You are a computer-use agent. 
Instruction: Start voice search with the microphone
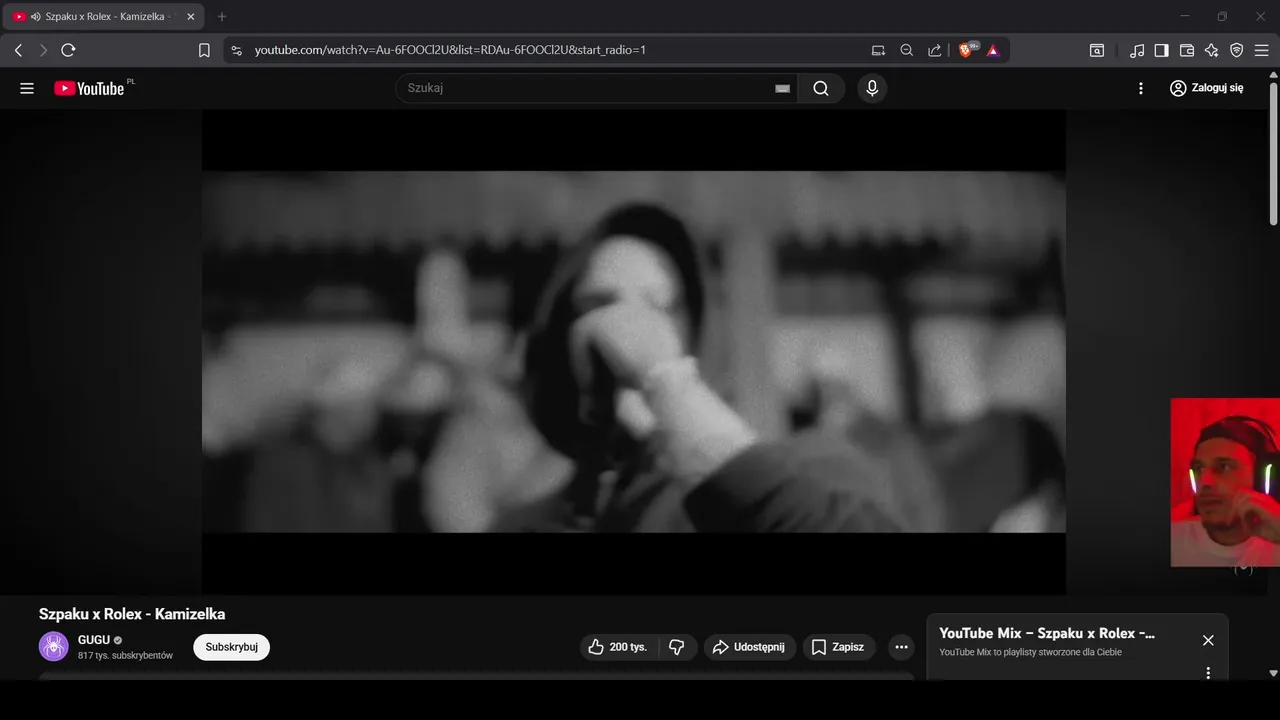pyautogui.click(x=872, y=88)
